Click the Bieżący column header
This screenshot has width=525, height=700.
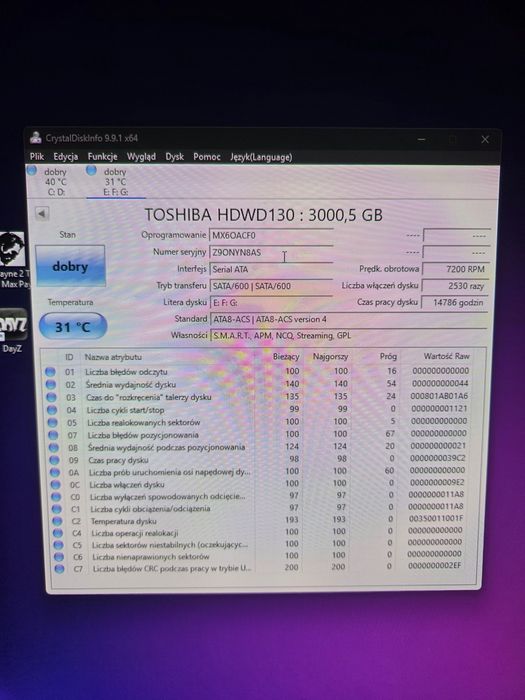coord(286,356)
